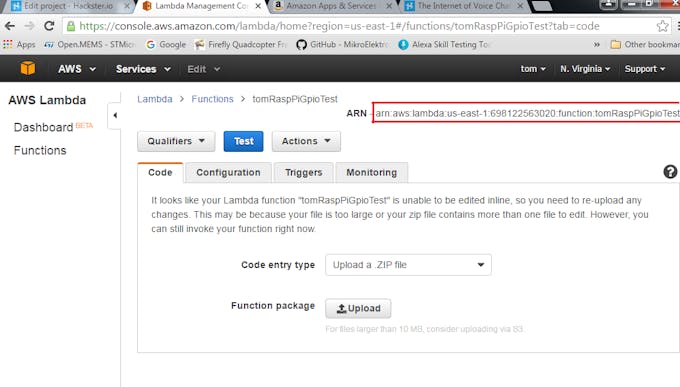Open the Support dropdown menu
The width and height of the screenshot is (680, 387).
coord(644,69)
